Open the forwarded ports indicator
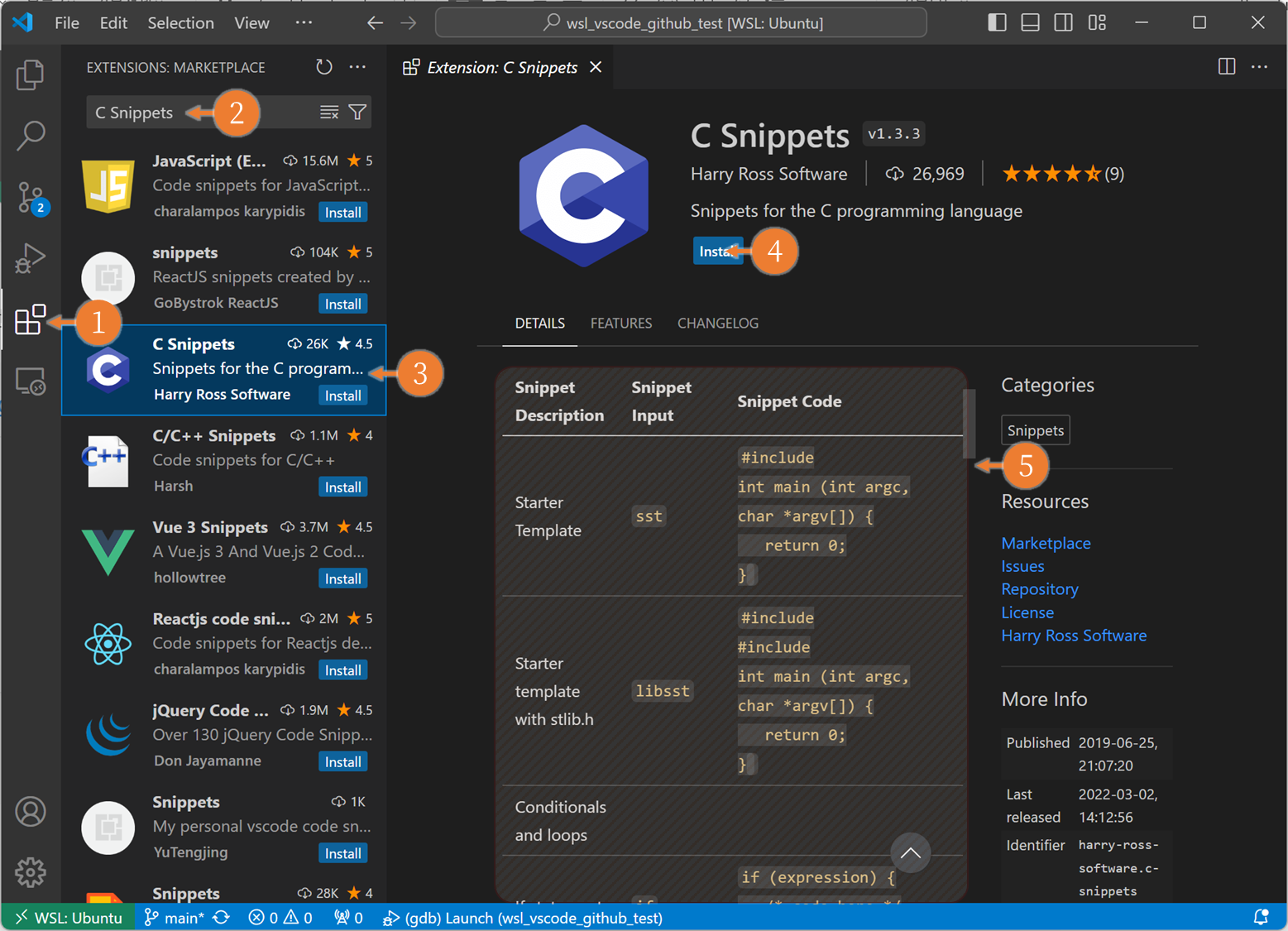 click(x=348, y=918)
